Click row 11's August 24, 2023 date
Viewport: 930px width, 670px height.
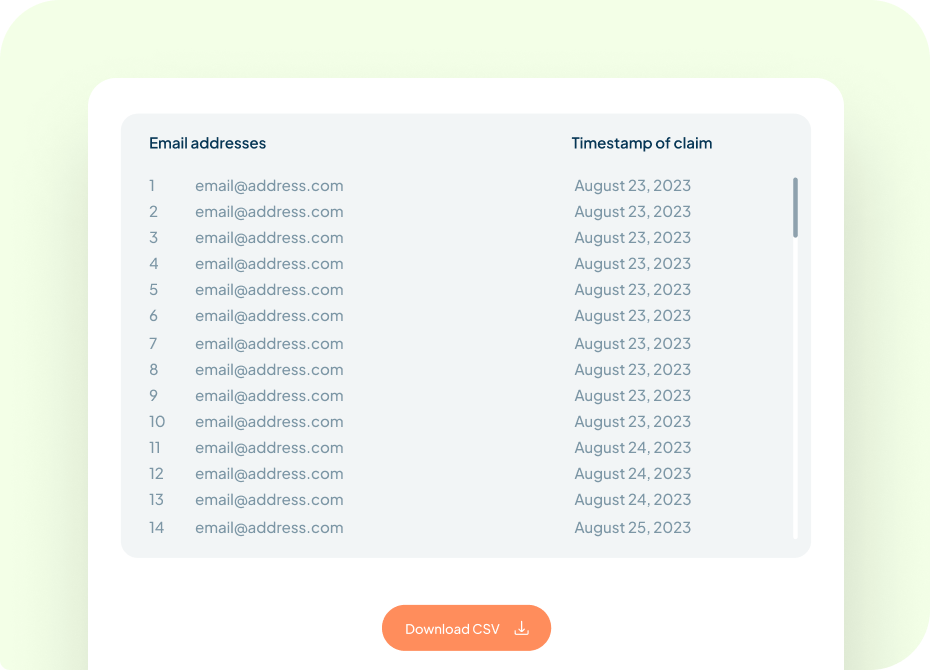[x=632, y=448]
